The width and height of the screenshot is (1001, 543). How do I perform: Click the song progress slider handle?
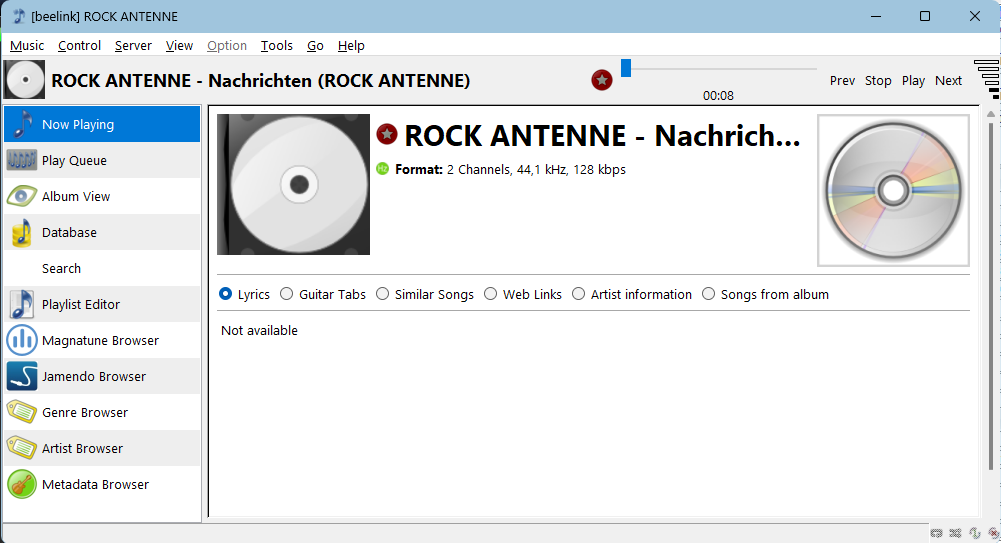pos(626,68)
